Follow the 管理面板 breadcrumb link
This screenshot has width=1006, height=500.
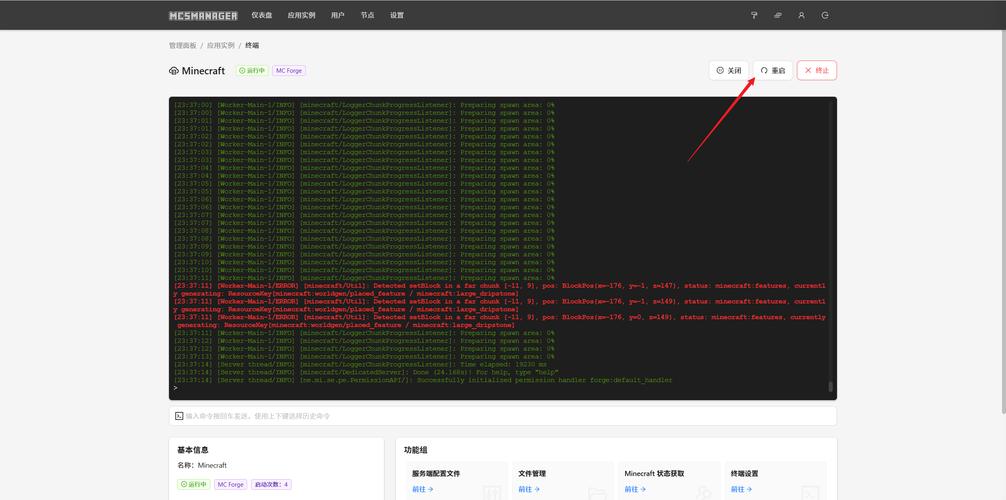point(182,46)
